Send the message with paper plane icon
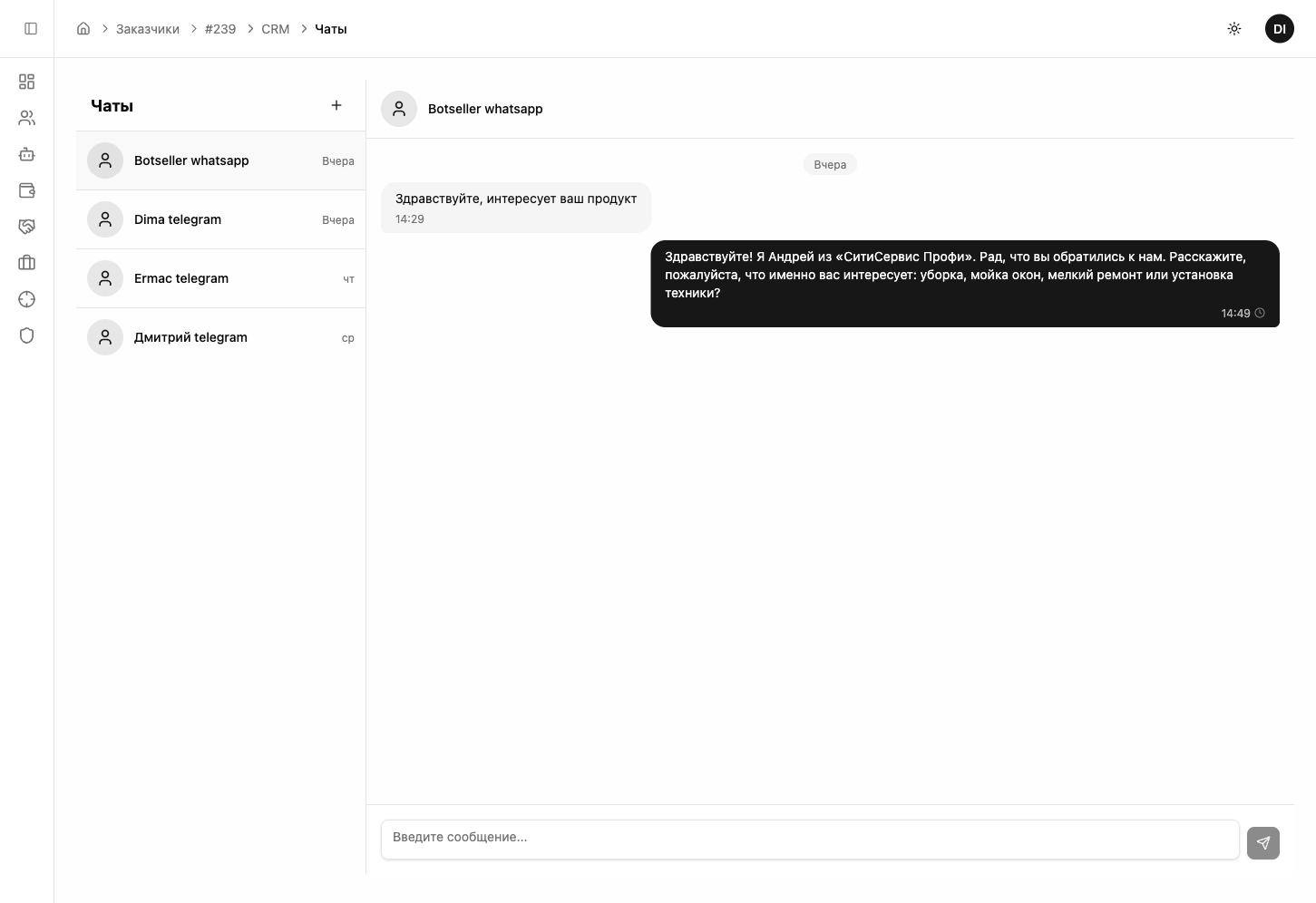Image resolution: width=1316 pixels, height=903 pixels. tap(1263, 842)
